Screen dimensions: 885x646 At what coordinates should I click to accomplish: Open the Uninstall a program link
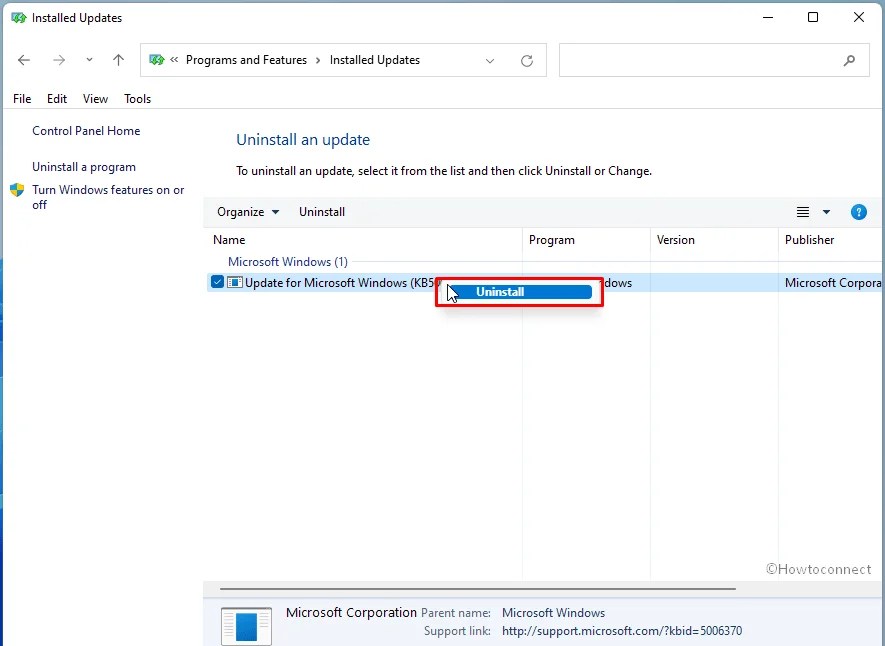click(84, 167)
